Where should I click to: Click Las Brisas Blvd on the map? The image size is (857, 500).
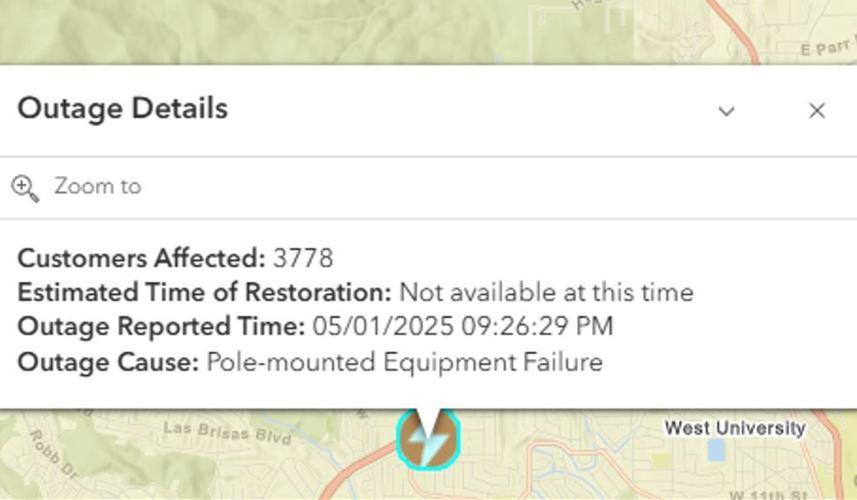point(227,433)
